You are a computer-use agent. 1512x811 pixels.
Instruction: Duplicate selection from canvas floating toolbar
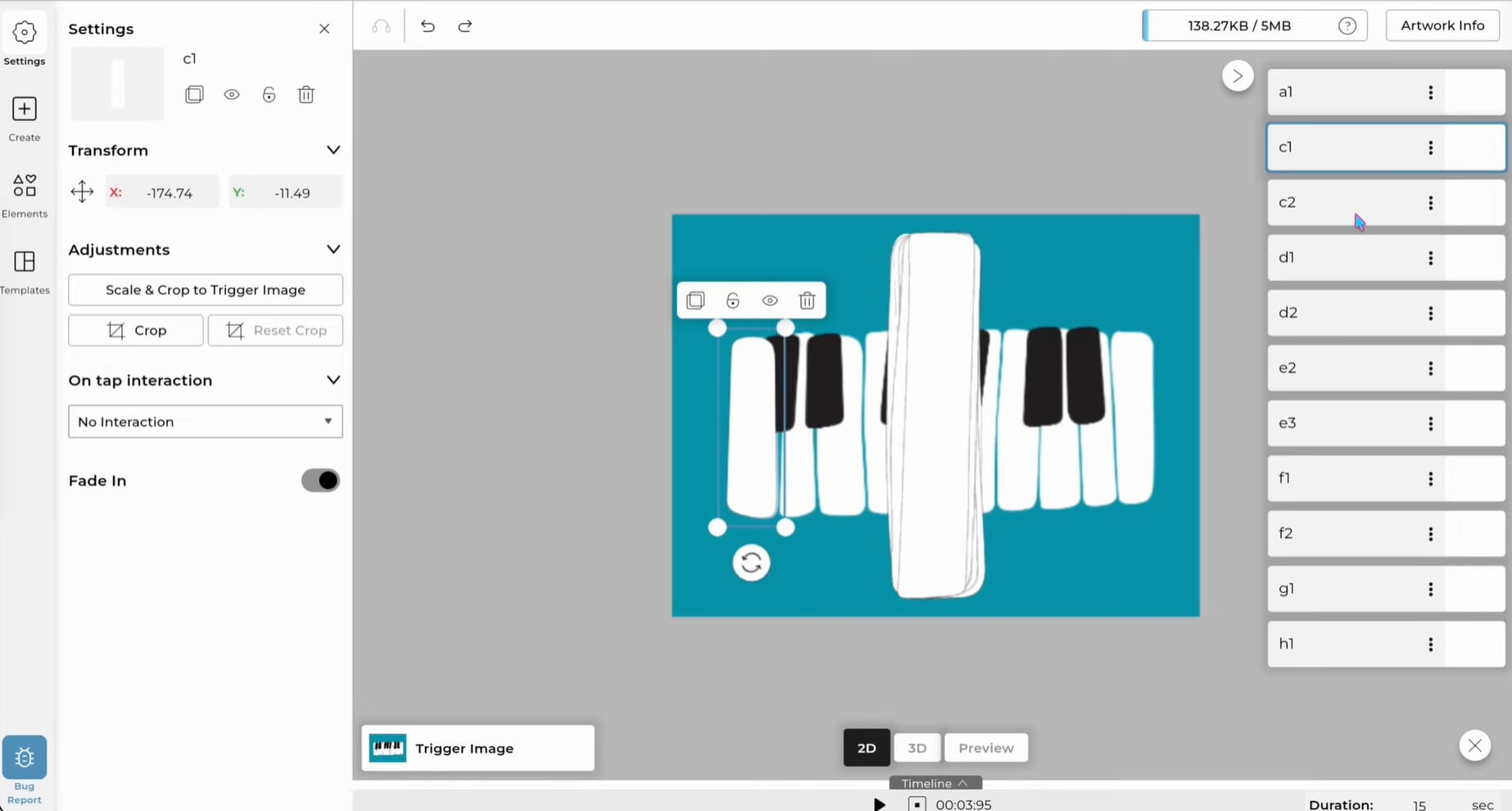pyautogui.click(x=695, y=301)
